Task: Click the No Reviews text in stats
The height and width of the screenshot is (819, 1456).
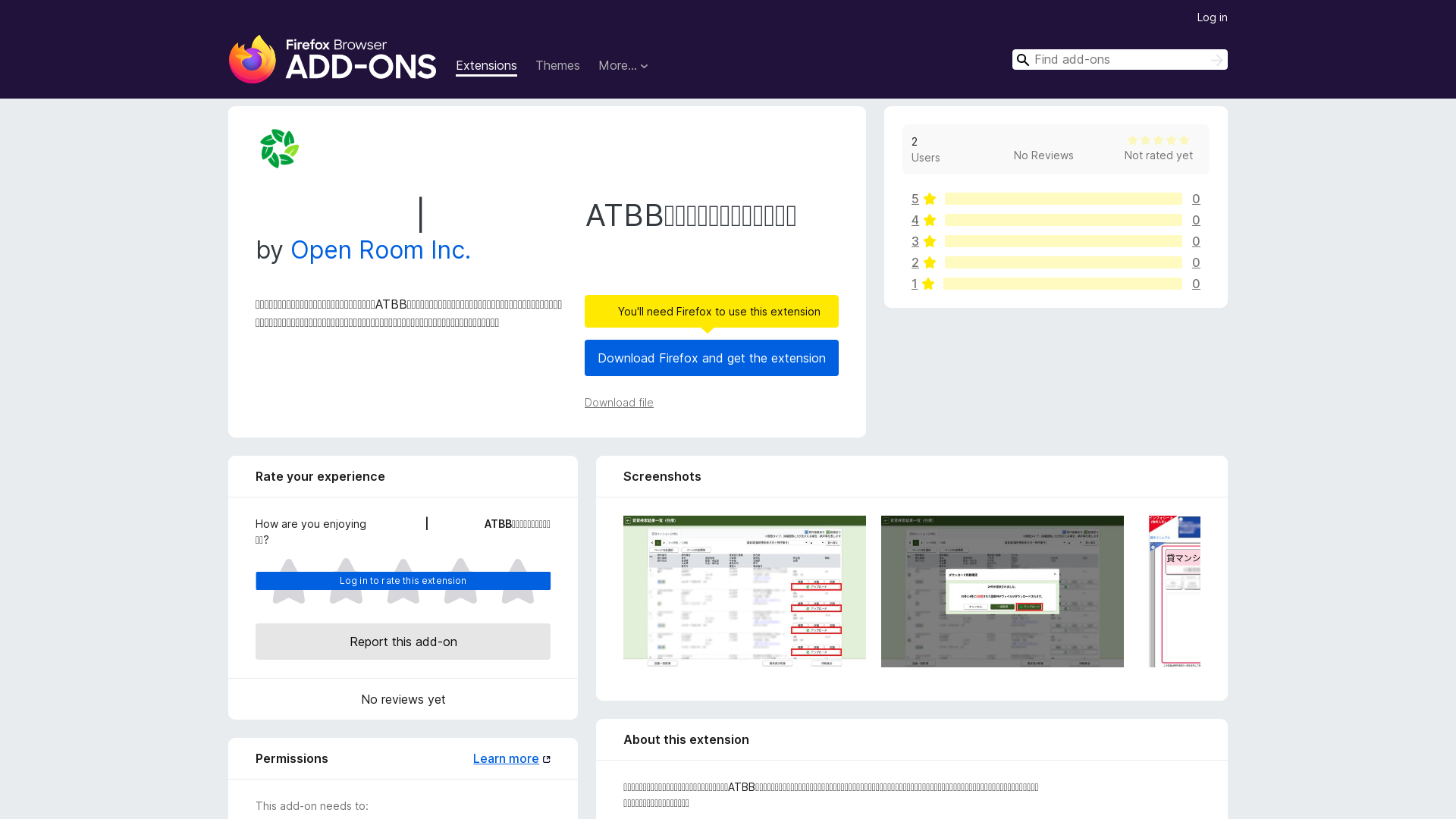Action: 1043,155
